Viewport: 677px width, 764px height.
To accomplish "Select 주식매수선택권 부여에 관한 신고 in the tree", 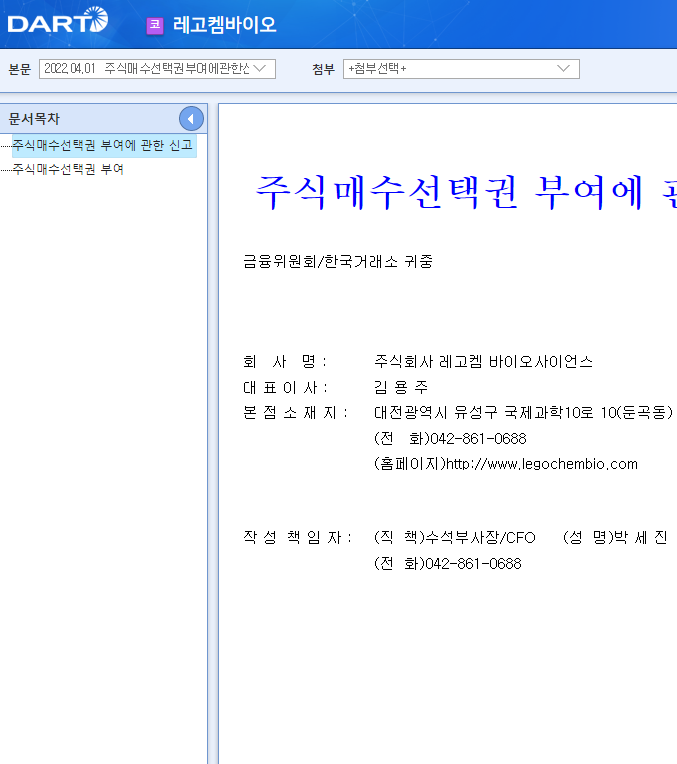I will click(102, 145).
